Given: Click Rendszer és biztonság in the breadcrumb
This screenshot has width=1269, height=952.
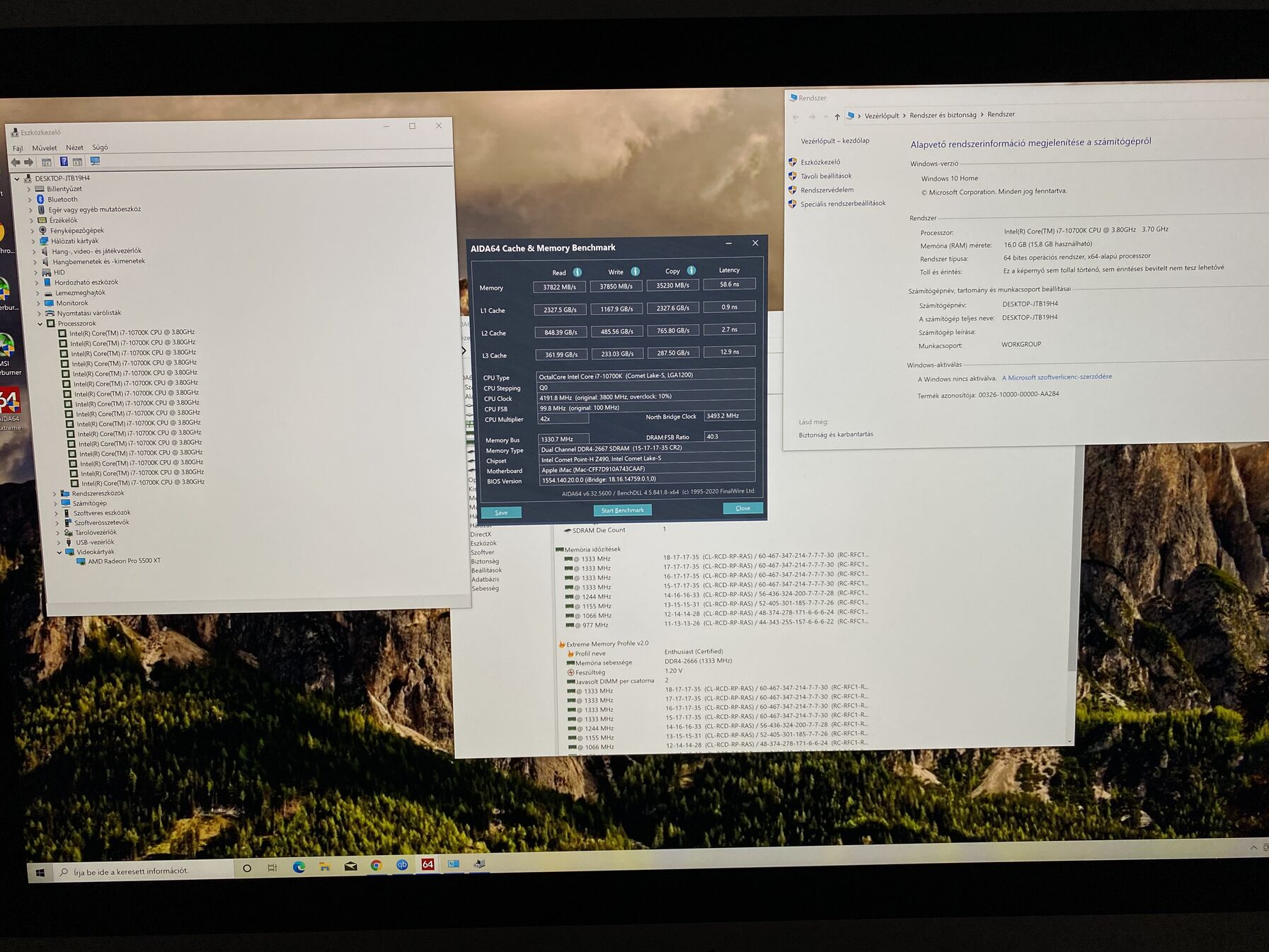Looking at the screenshot, I should pyautogui.click(x=943, y=115).
